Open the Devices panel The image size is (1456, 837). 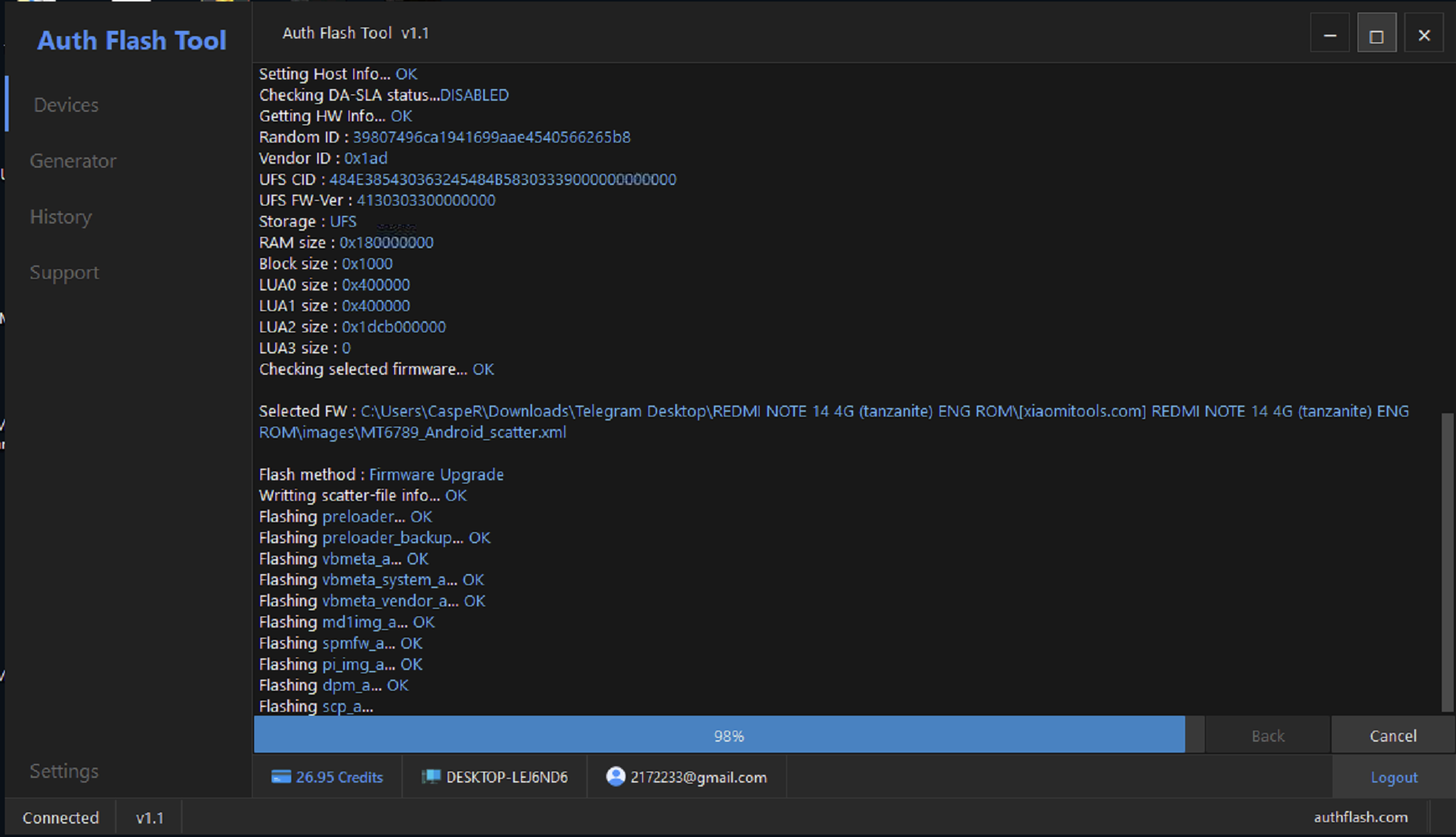coord(65,105)
